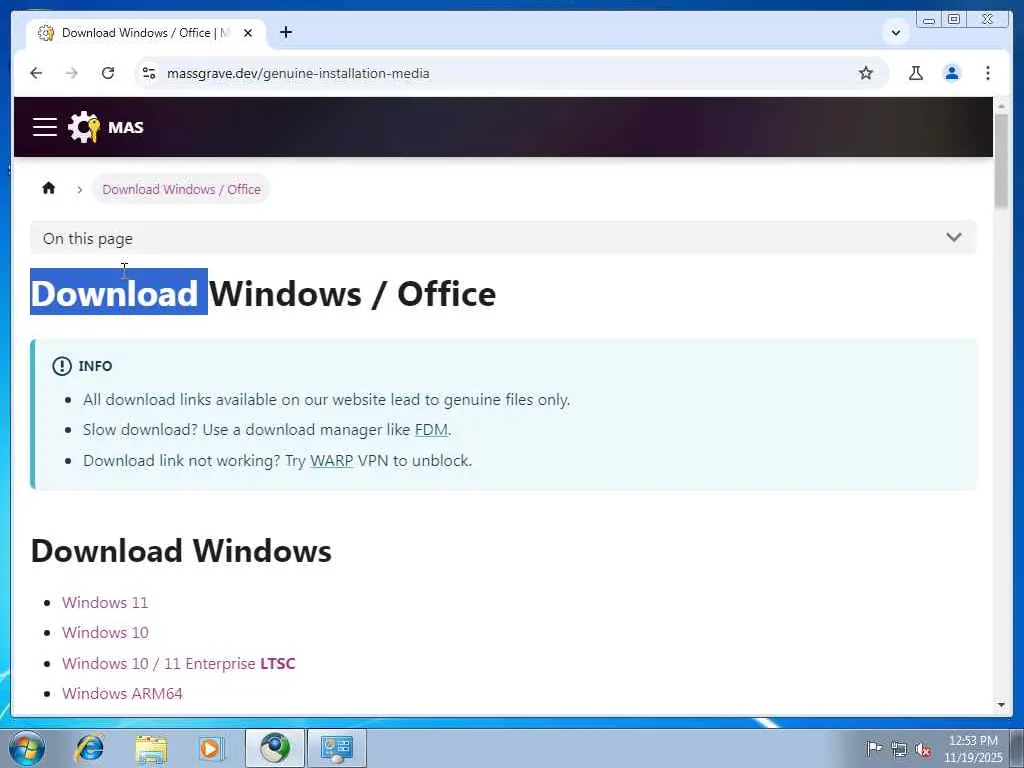Click the browser forward arrow
The image size is (1024, 768).
point(72,73)
